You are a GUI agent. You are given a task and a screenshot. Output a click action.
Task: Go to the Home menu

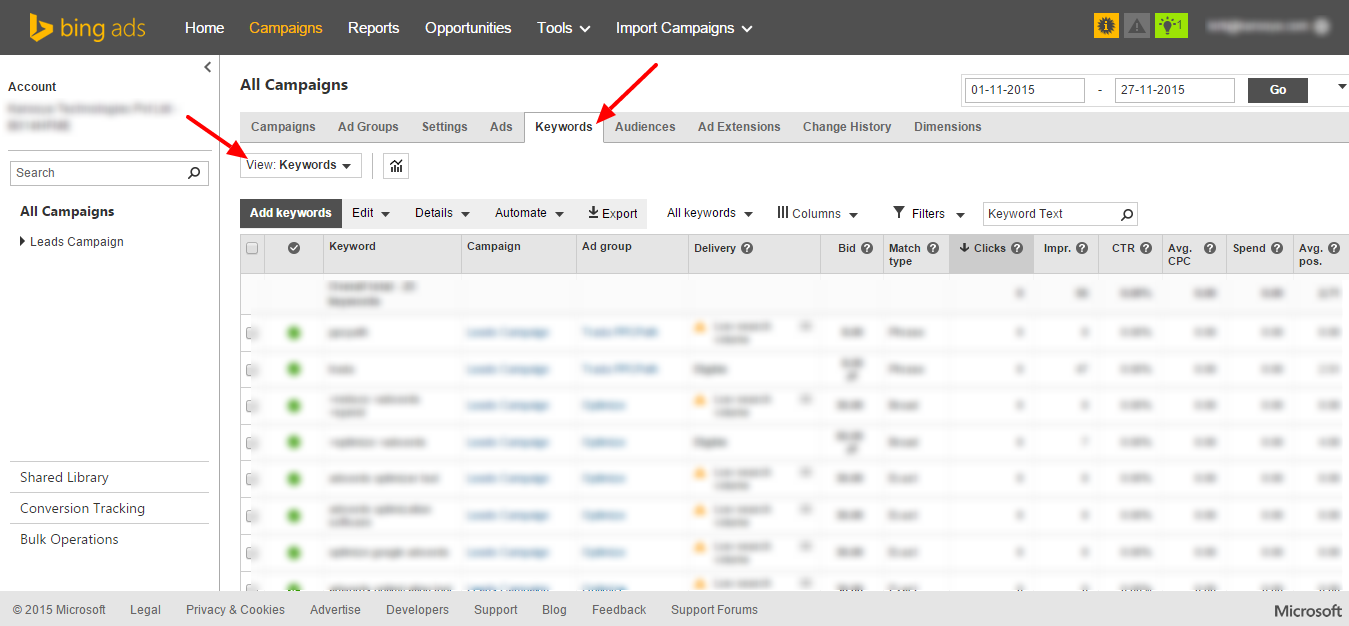pos(204,28)
